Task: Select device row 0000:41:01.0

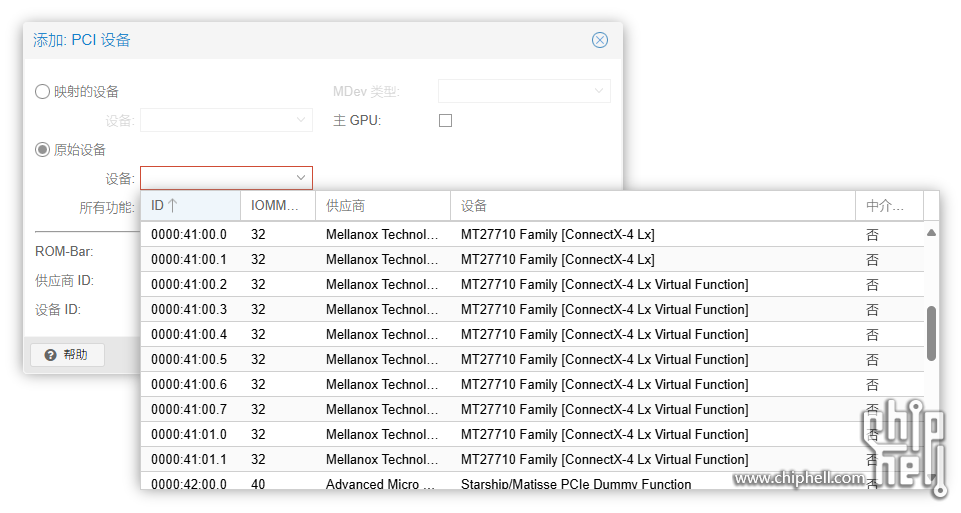Action: click(532, 435)
